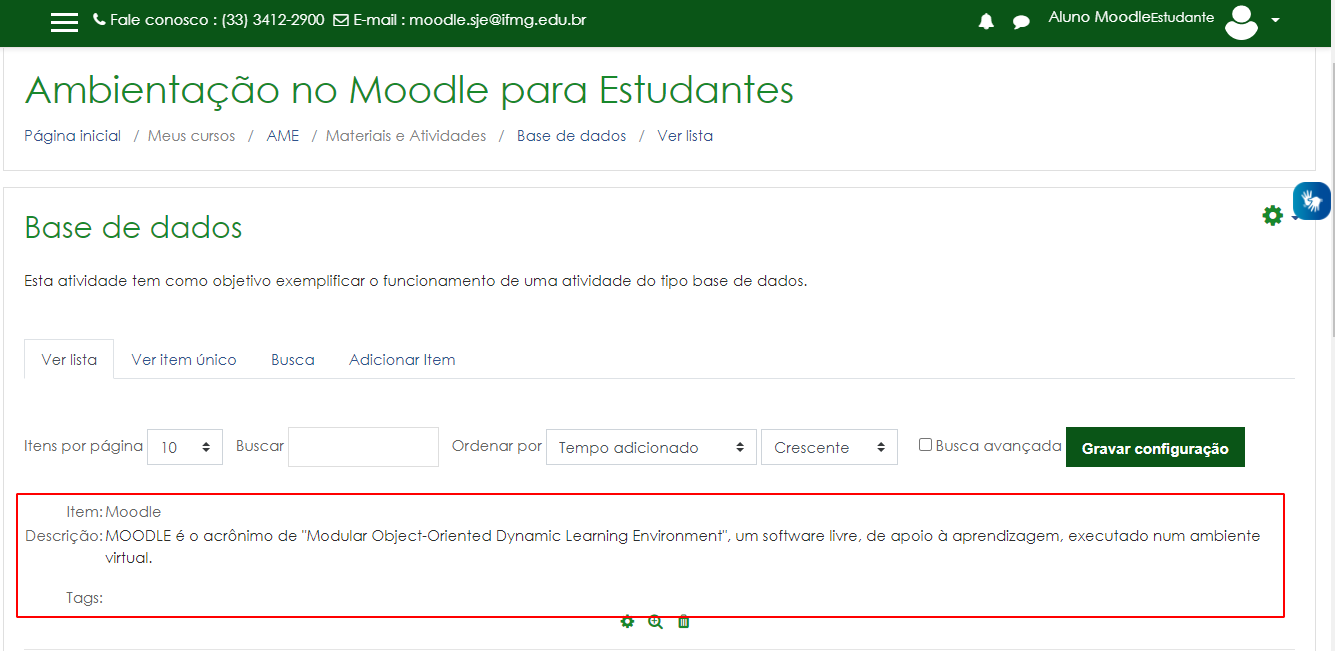Go to the Adicionar Item tab
The height and width of the screenshot is (651, 1335).
point(402,360)
